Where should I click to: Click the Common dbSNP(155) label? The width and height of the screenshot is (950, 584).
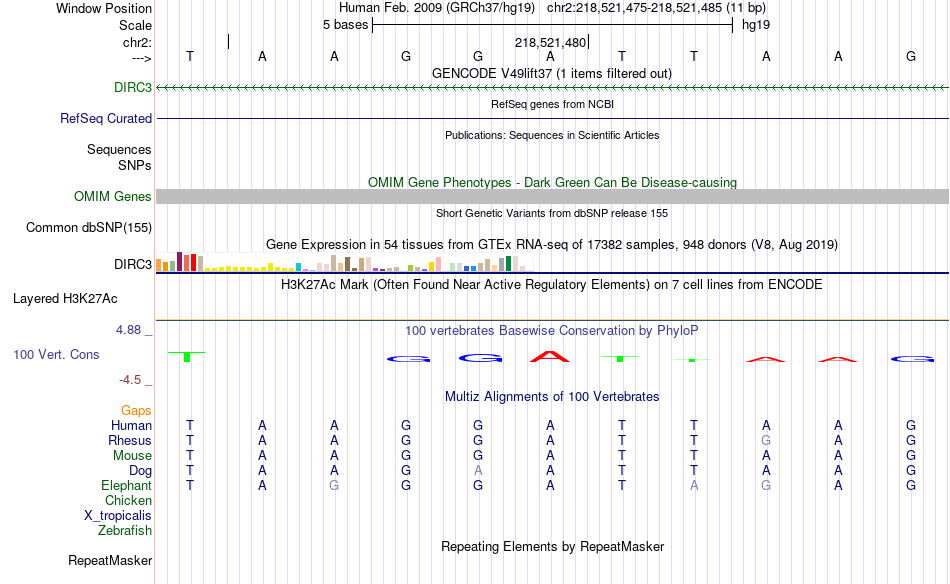[x=88, y=227]
